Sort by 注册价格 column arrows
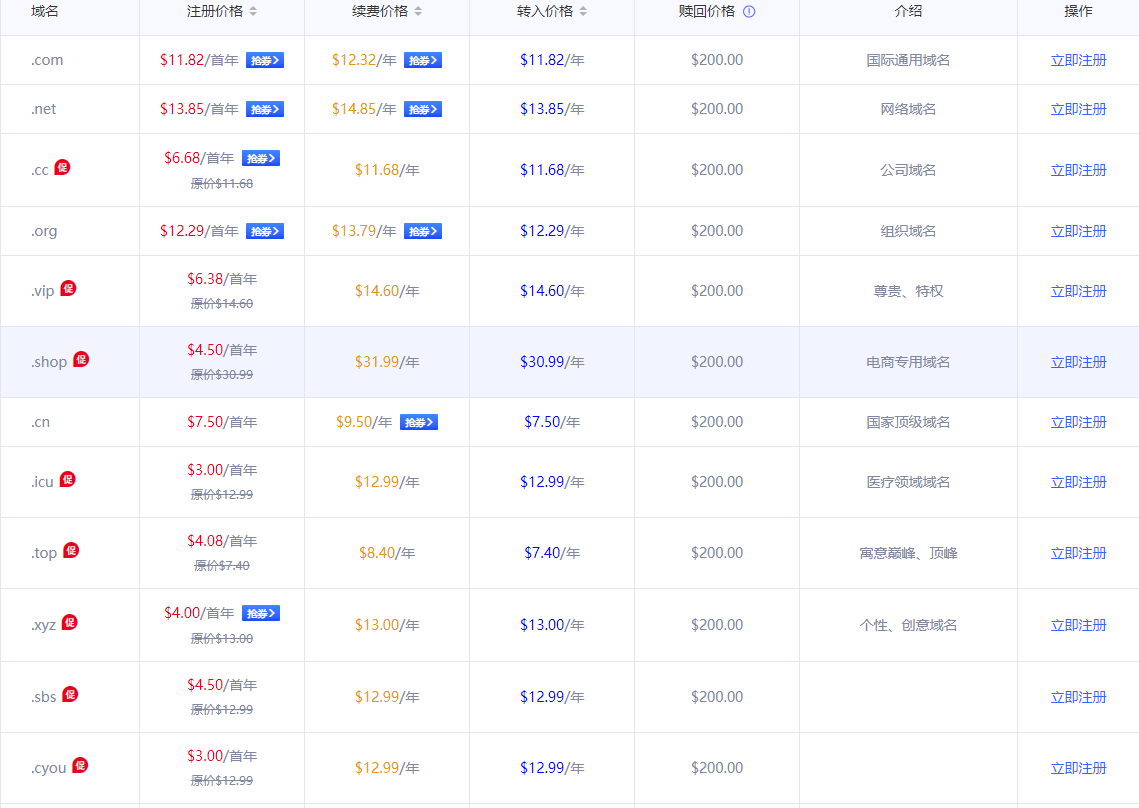 click(253, 12)
